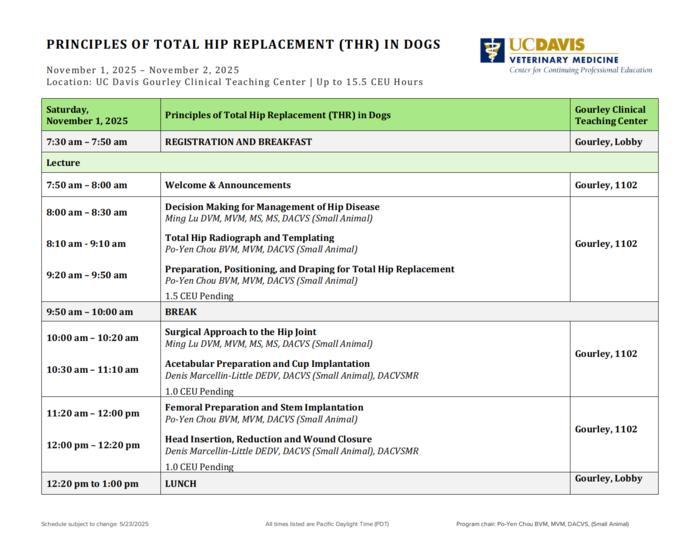The image size is (700, 541).
Task: Click 'Center for Continuing Professional Education' tagline
Action: click(x=581, y=70)
